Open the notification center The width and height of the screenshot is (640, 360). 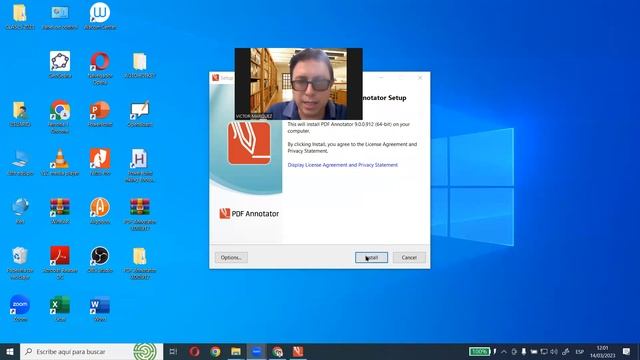point(627,351)
